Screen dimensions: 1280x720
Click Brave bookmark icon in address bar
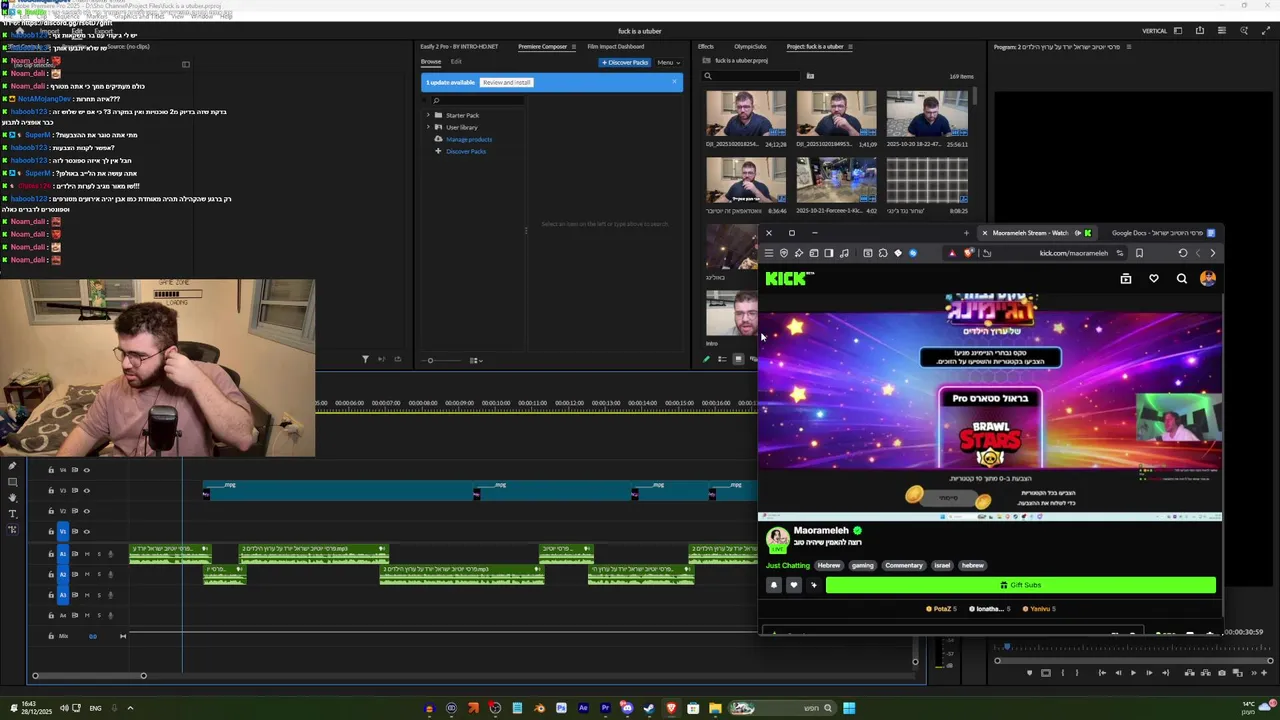(1139, 253)
